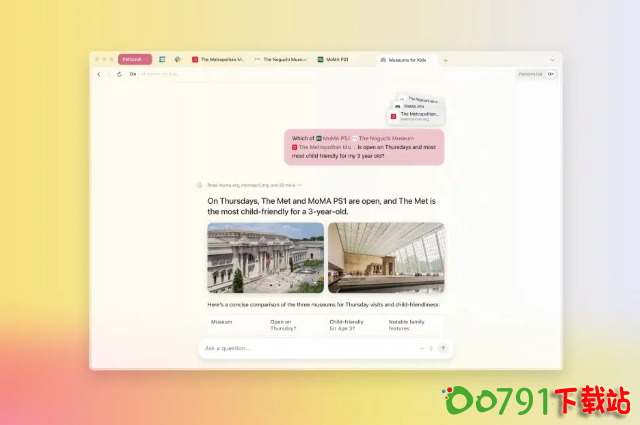
Task: Click the add attachment icon in question box
Action: point(421,348)
